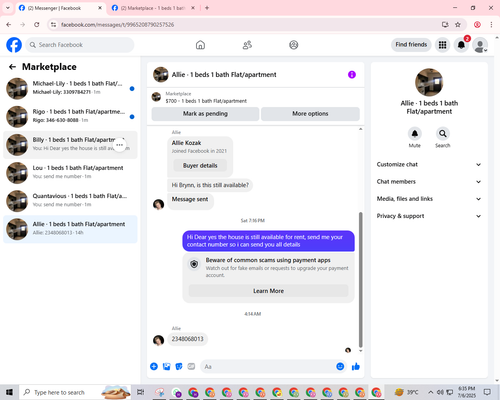View site information icon in address bar
Screen dimensions: 500x400
coord(53,24)
